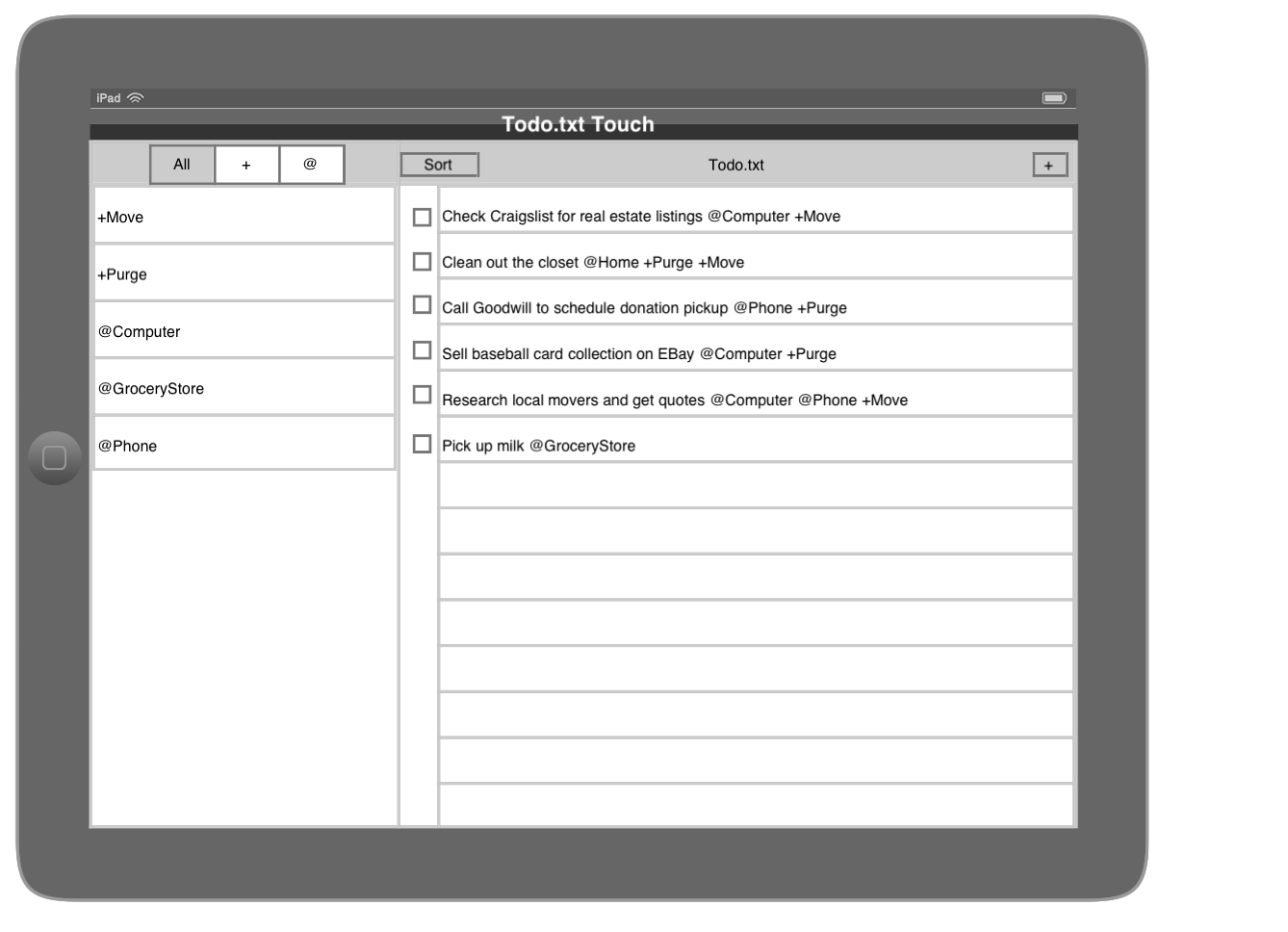Image resolution: width=1288 pixels, height=932 pixels.
Task: Select the @Phone context filter
Action: (244, 446)
